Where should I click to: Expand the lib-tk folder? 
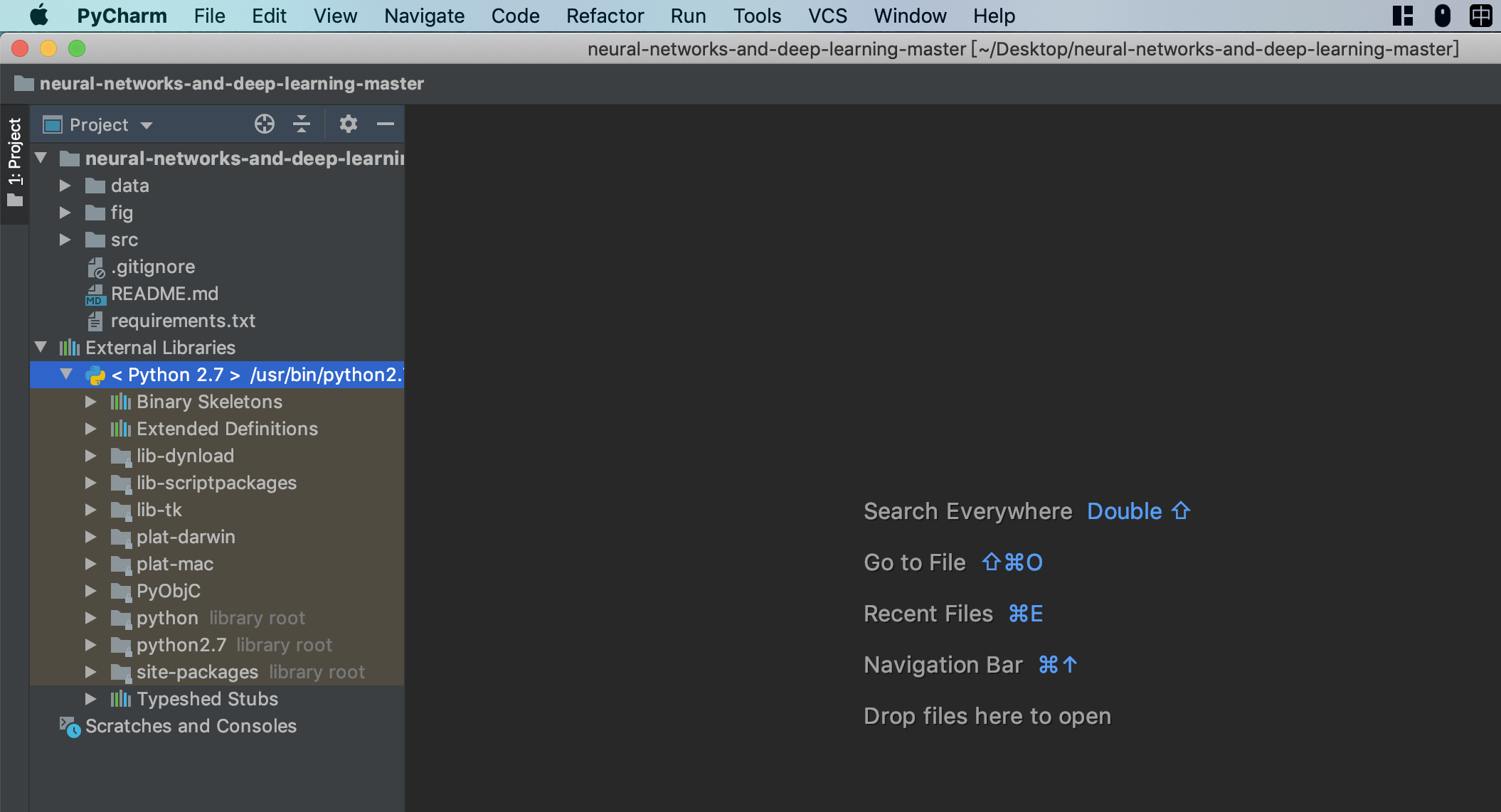click(91, 511)
